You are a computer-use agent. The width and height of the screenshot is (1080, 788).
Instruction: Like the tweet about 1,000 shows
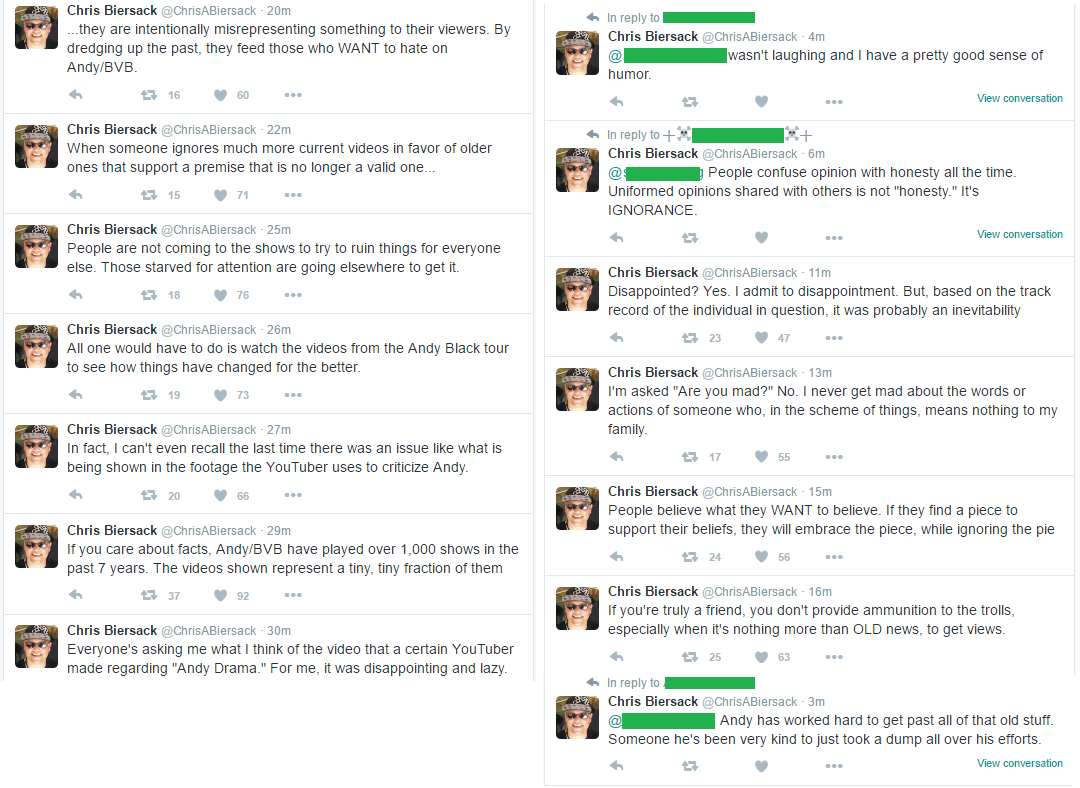tap(220, 595)
